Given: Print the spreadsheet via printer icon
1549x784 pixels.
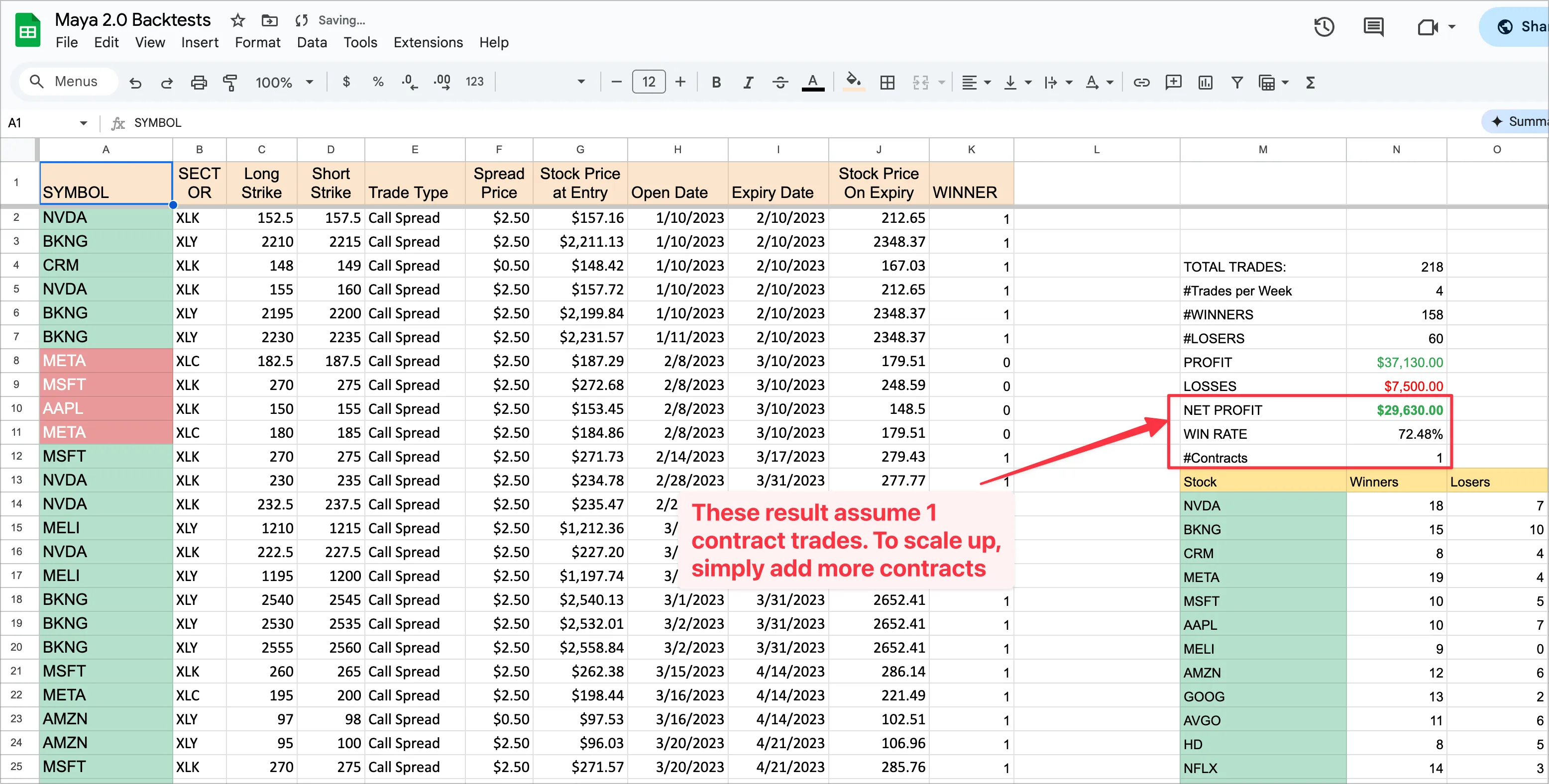Looking at the screenshot, I should tap(199, 82).
